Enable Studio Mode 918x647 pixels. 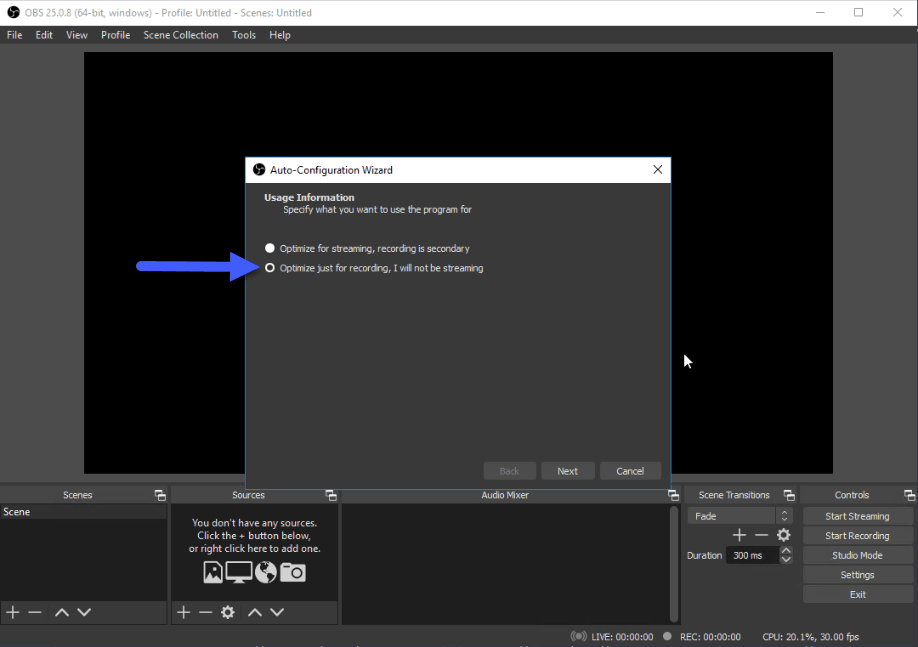tap(857, 555)
